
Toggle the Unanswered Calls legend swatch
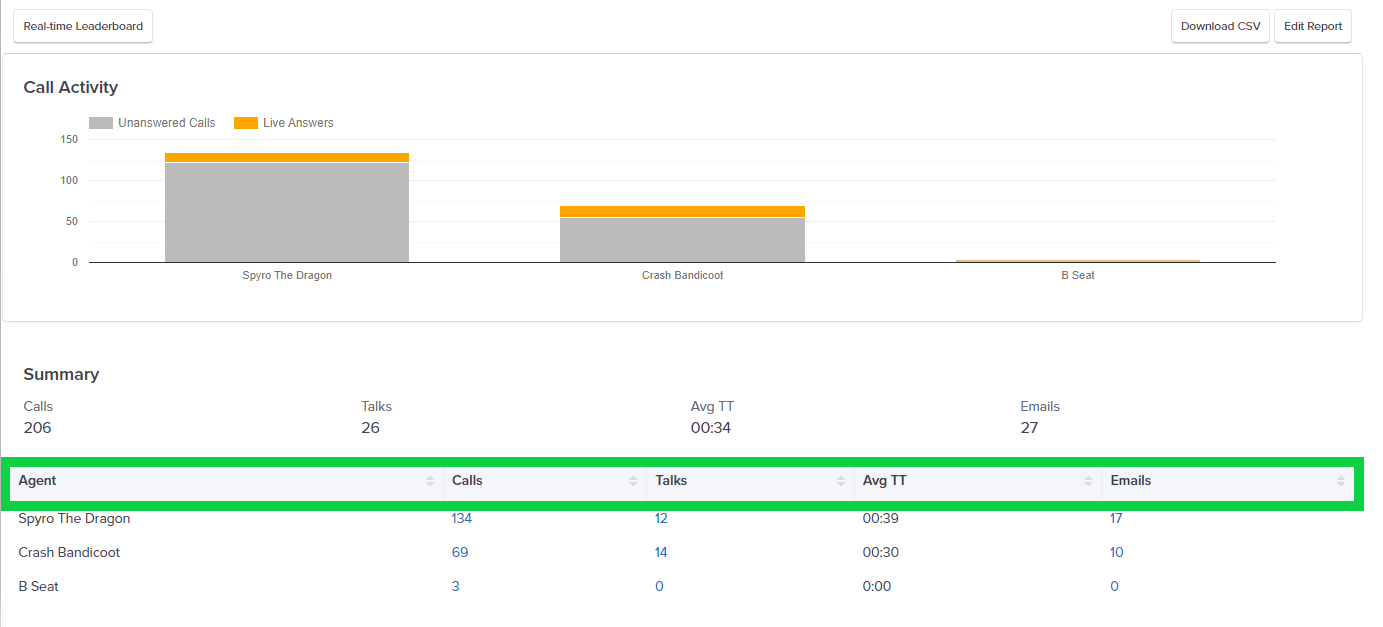101,123
